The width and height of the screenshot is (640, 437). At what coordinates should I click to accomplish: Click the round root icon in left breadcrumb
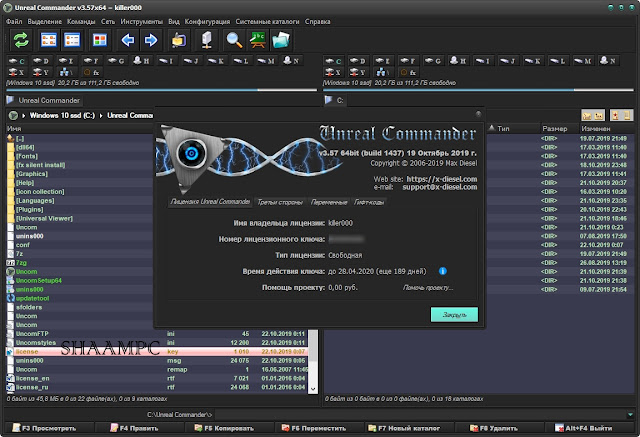13,115
